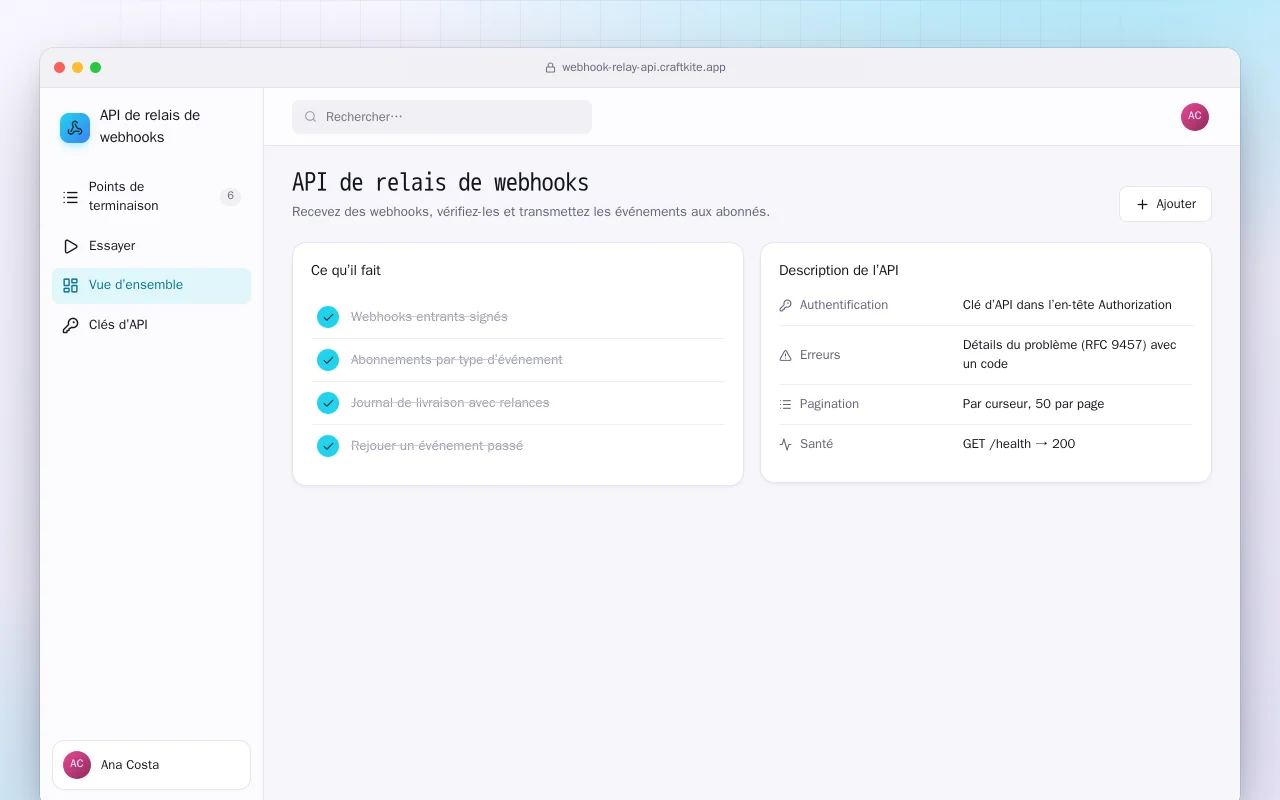Click the grid icon beside Vue d'ensemble
This screenshot has height=800, width=1280.
pyautogui.click(x=70, y=285)
